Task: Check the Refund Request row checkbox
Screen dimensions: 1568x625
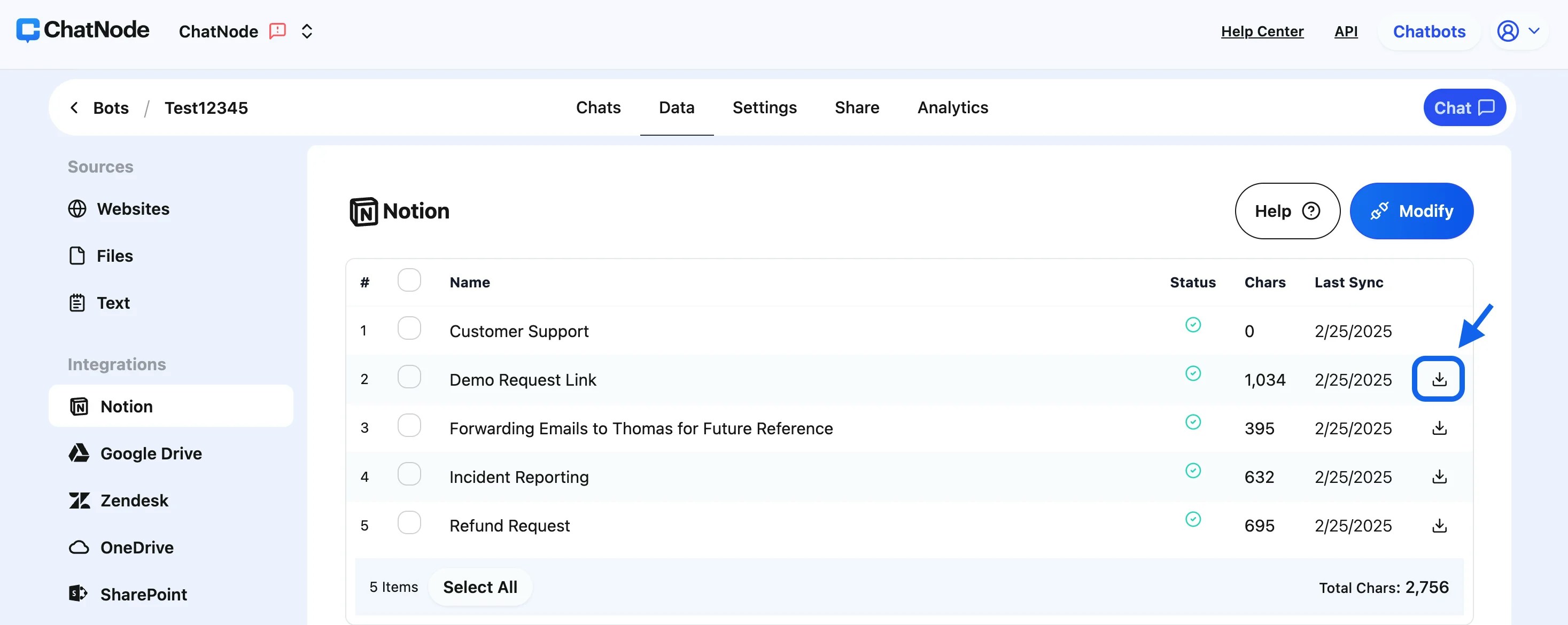Action: point(409,523)
